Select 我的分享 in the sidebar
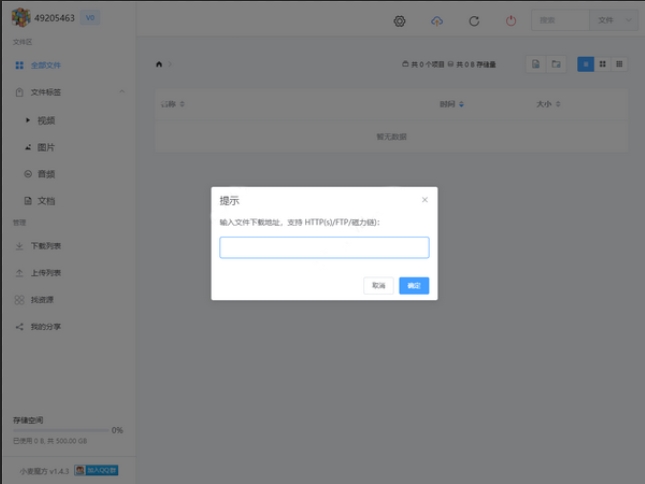Image resolution: width=645 pixels, height=484 pixels. pyautogui.click(x=45, y=327)
